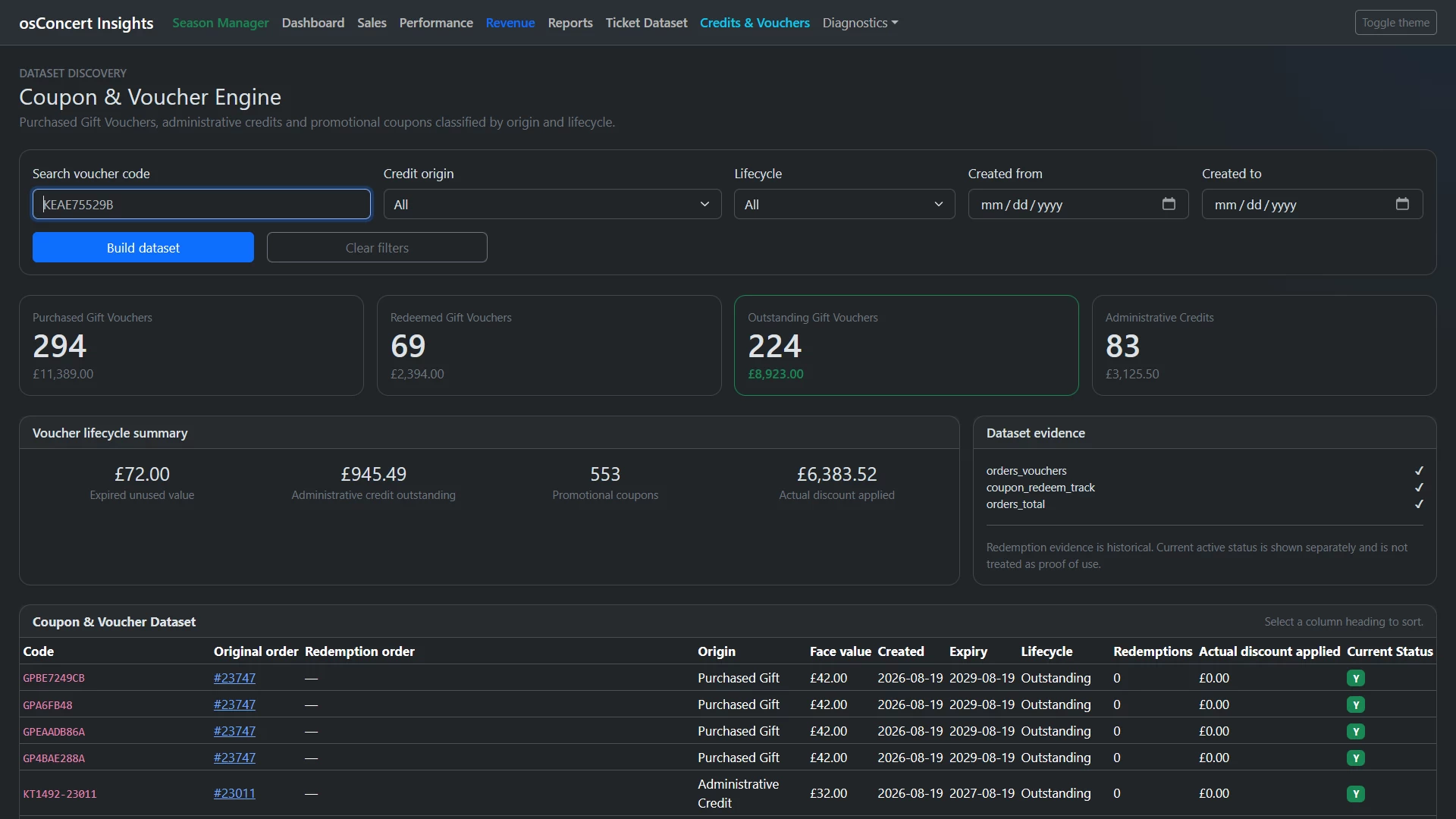Toggle the page theme
1456x819 pixels.
pos(1395,23)
